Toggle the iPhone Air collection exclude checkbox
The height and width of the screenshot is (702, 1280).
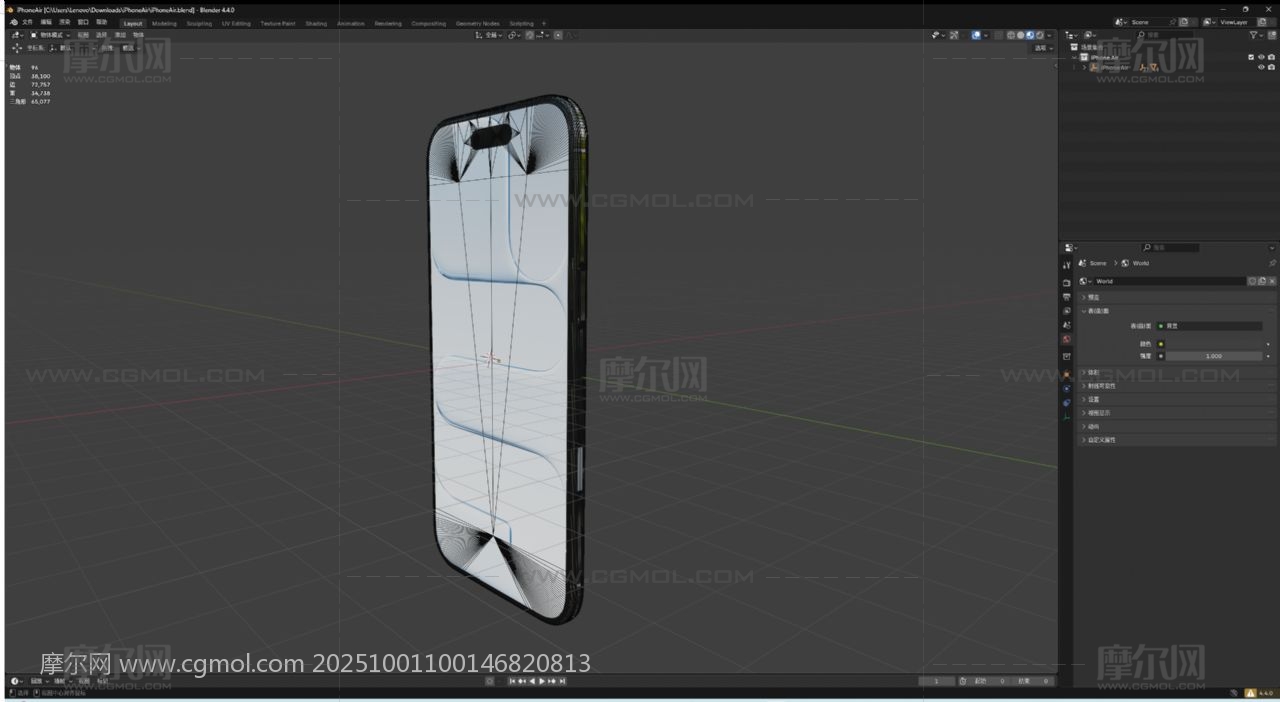pos(1250,57)
